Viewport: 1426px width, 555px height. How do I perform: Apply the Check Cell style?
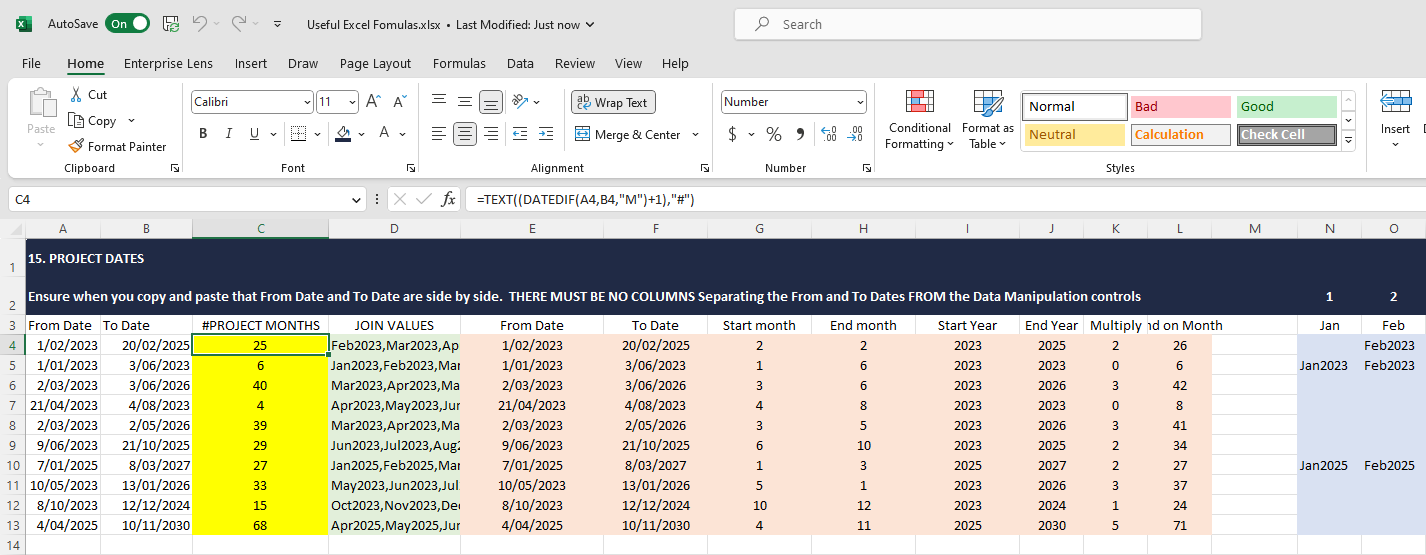click(1285, 134)
